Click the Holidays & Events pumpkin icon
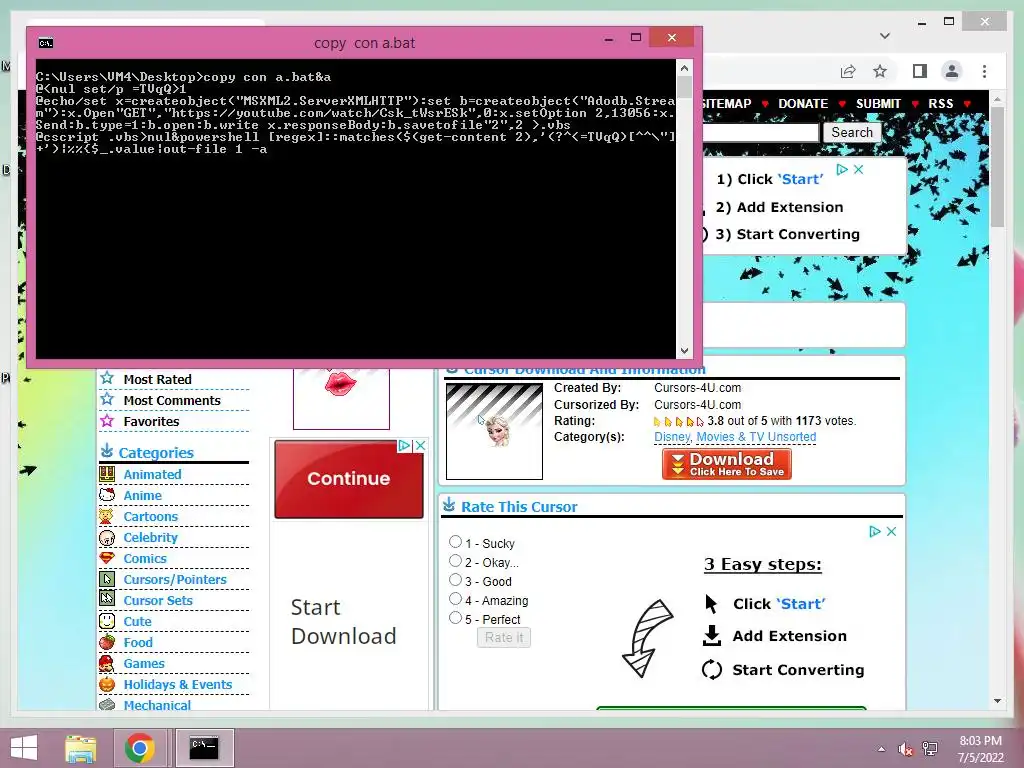The height and width of the screenshot is (768, 1024). 107,684
